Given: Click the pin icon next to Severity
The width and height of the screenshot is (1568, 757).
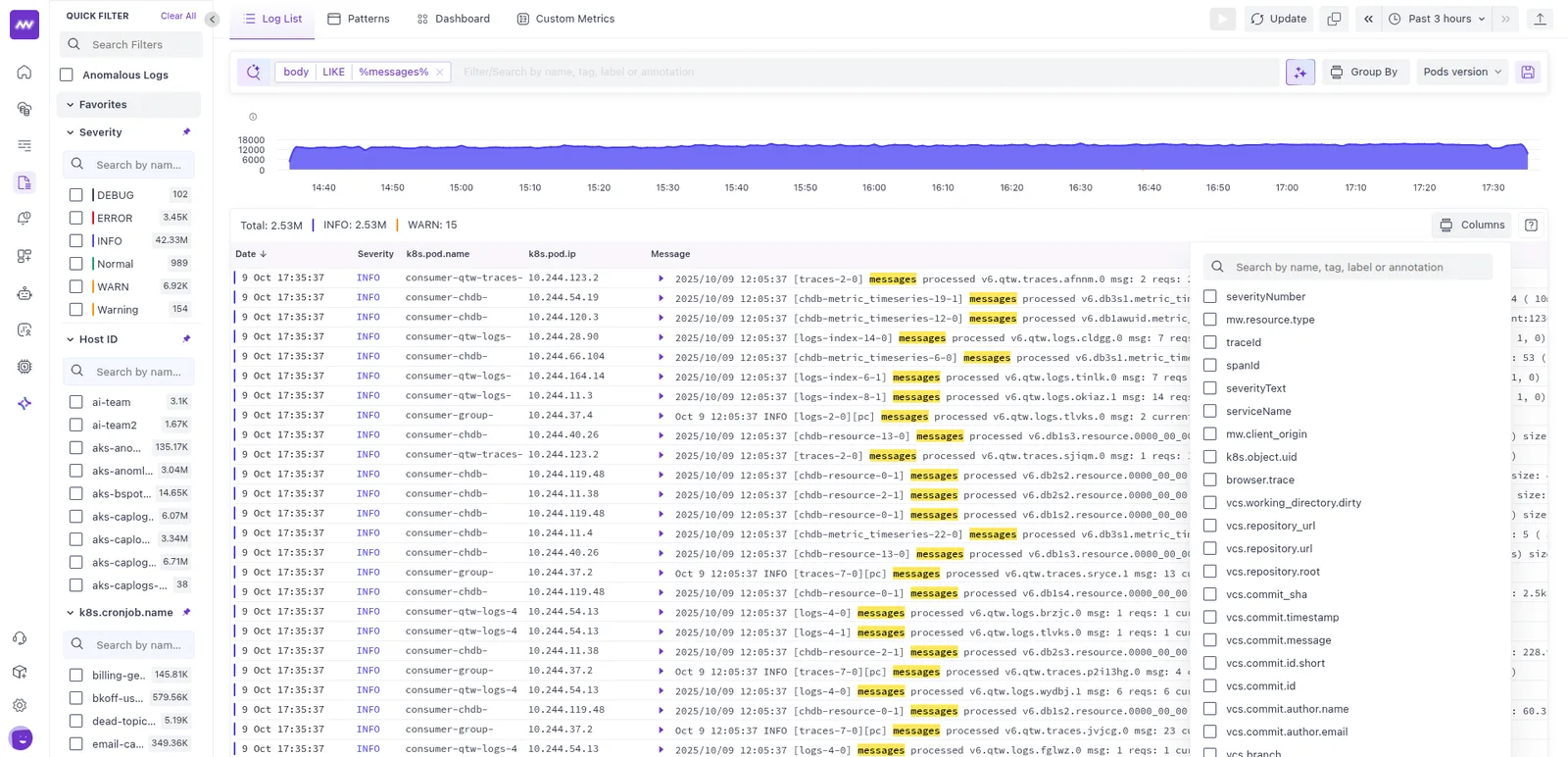Looking at the screenshot, I should (x=186, y=132).
